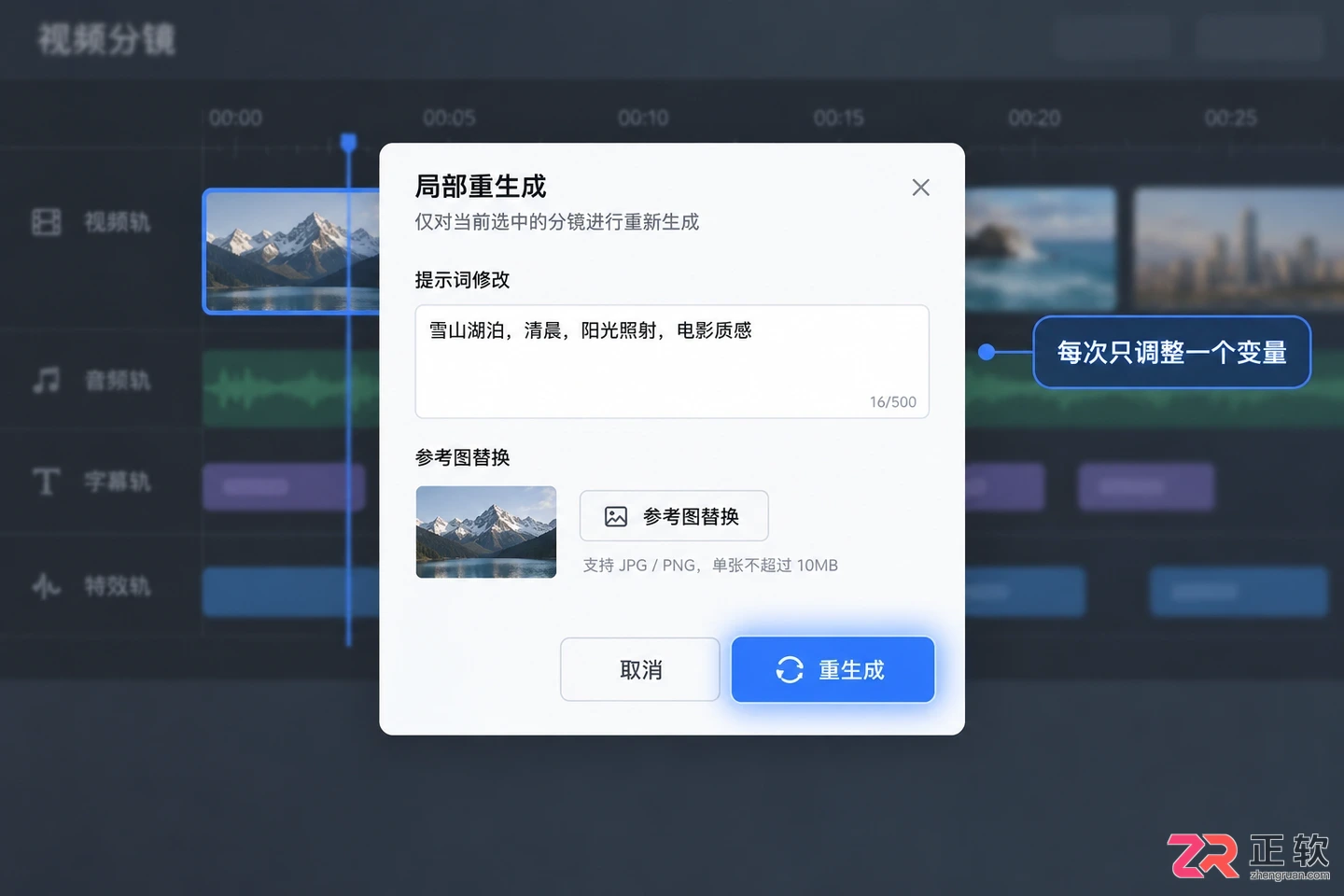The image size is (1344, 896).
Task: Click 仅对当前选中的分镜进行重新生成 subtitle
Action: pos(557,222)
